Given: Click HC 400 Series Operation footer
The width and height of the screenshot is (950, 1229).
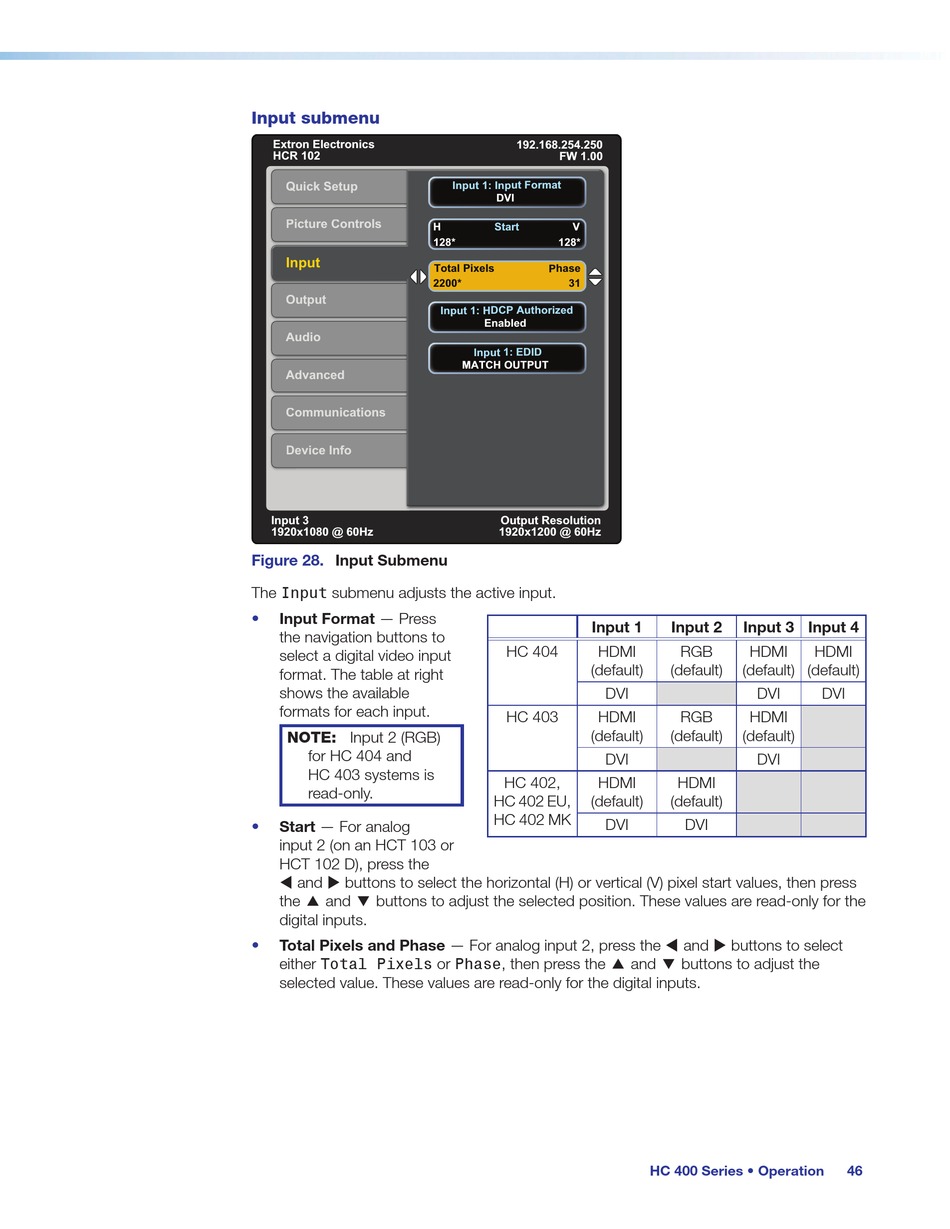Looking at the screenshot, I should [737, 1171].
